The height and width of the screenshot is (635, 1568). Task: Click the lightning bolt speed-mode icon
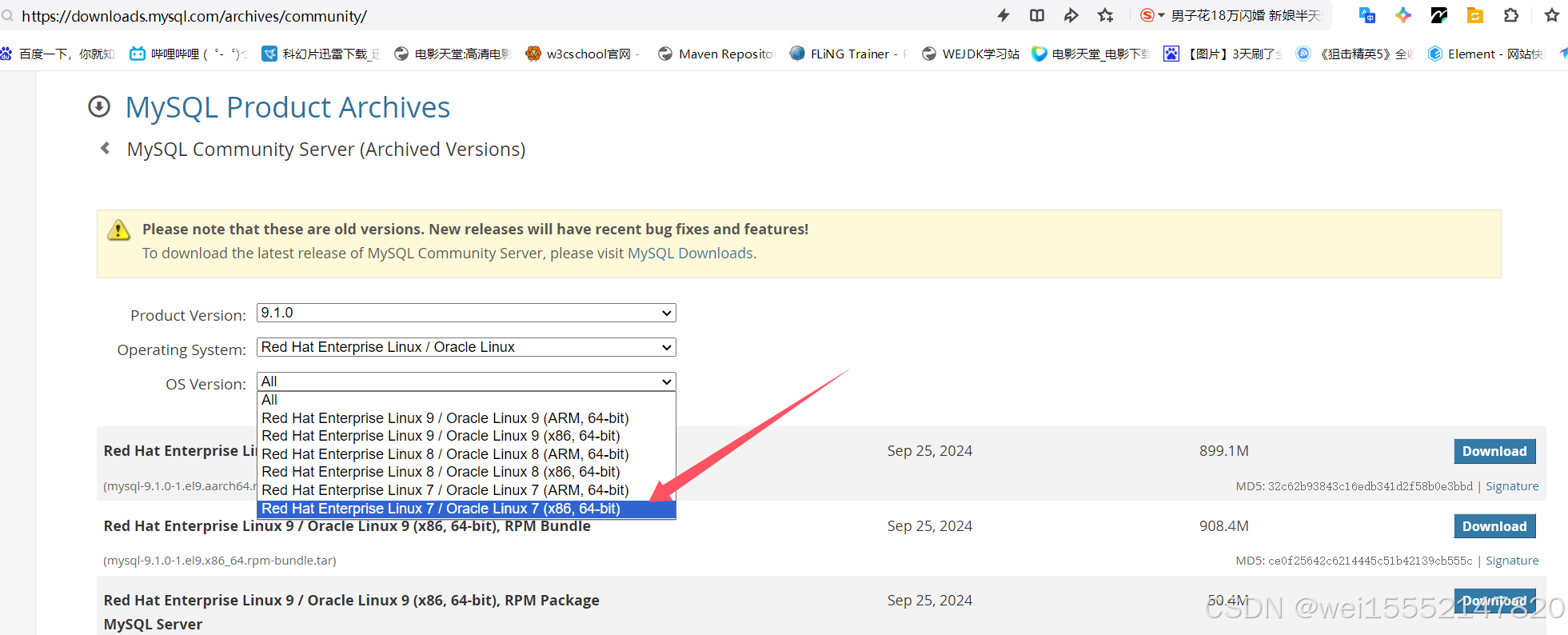pyautogui.click(x=1003, y=15)
